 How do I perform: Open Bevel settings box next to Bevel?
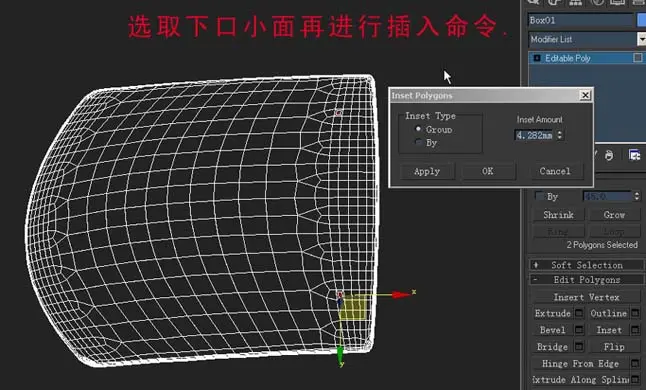579,330
